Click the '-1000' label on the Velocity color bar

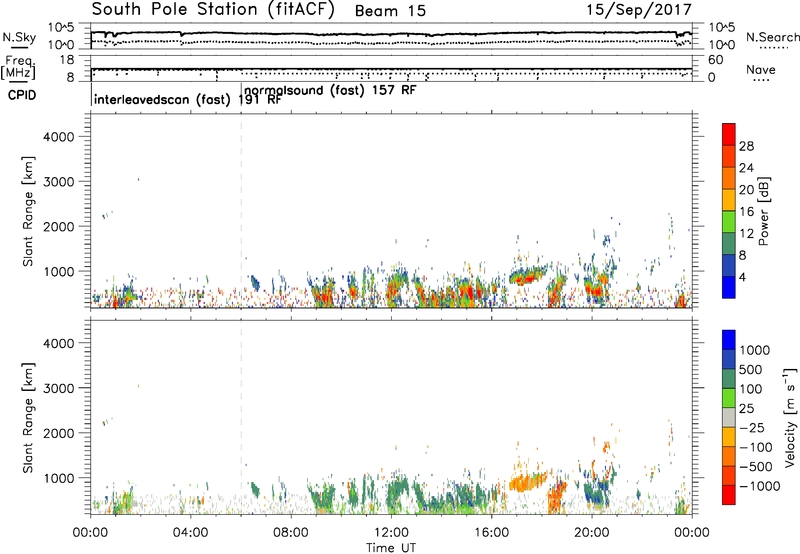(759, 486)
